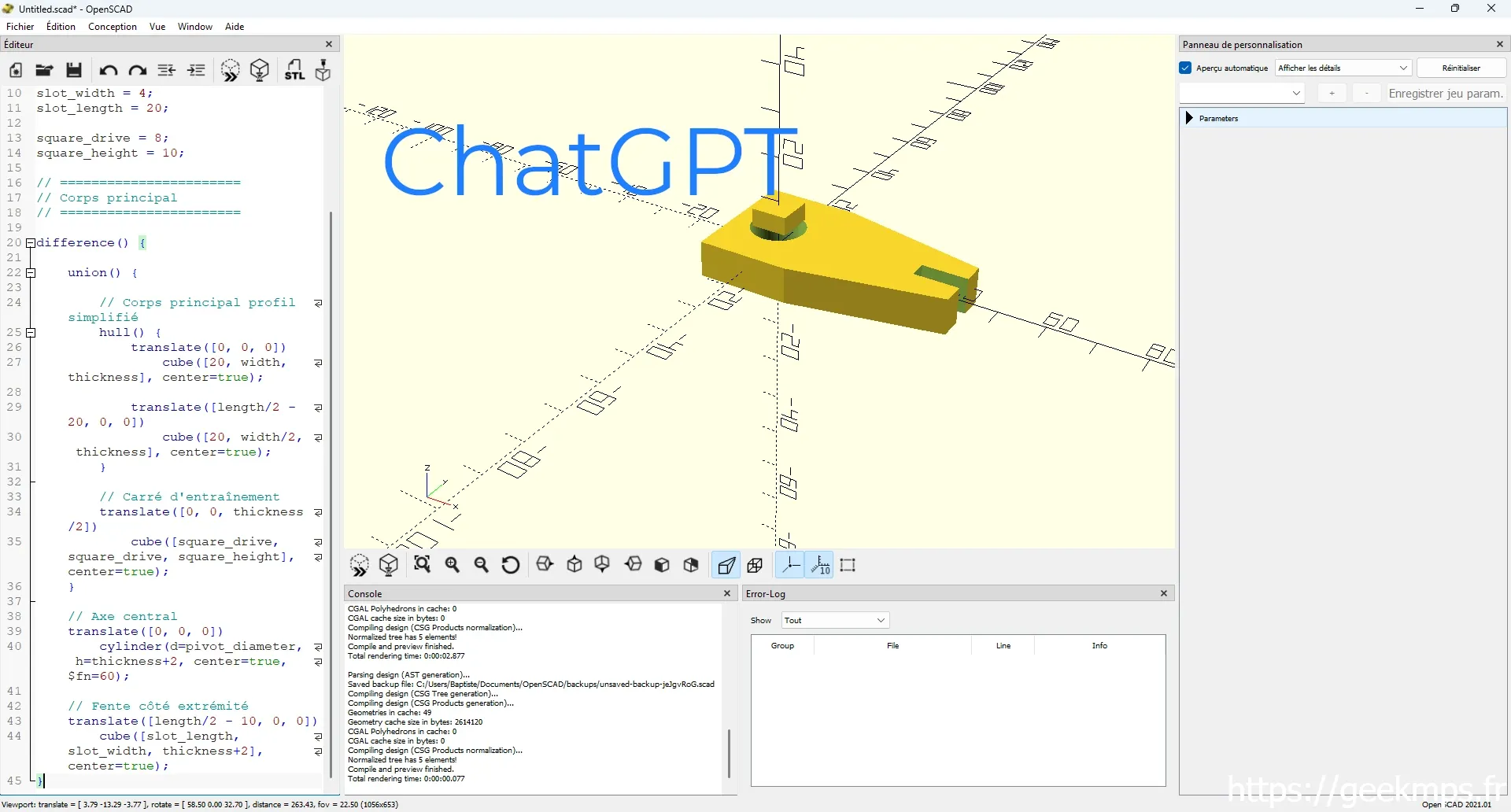This screenshot has width=1511, height=812.
Task: Click the Export as STL icon
Action: (294, 71)
